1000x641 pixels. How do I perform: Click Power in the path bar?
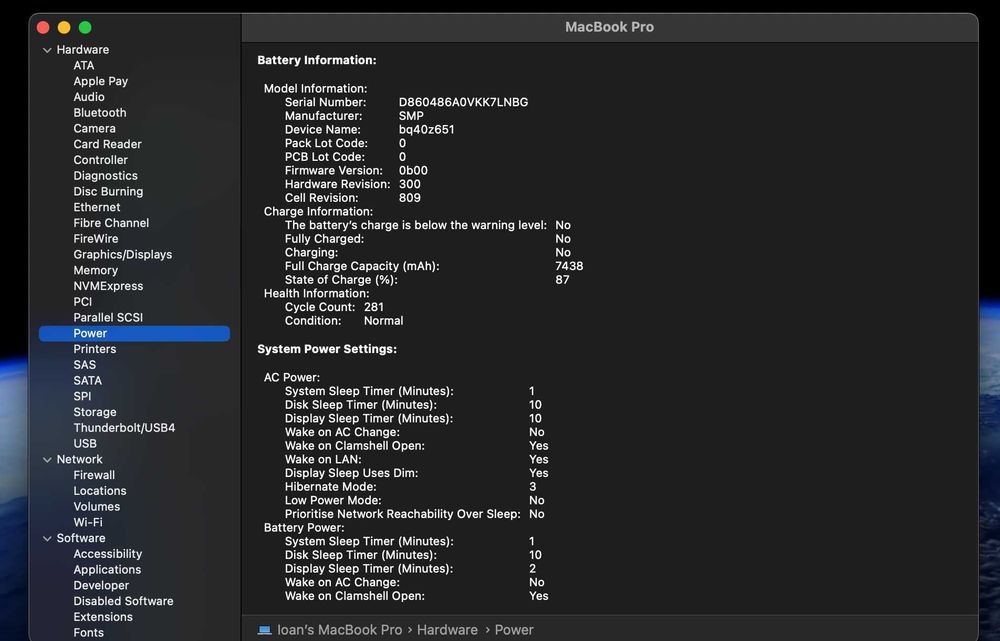pyautogui.click(x=514, y=630)
